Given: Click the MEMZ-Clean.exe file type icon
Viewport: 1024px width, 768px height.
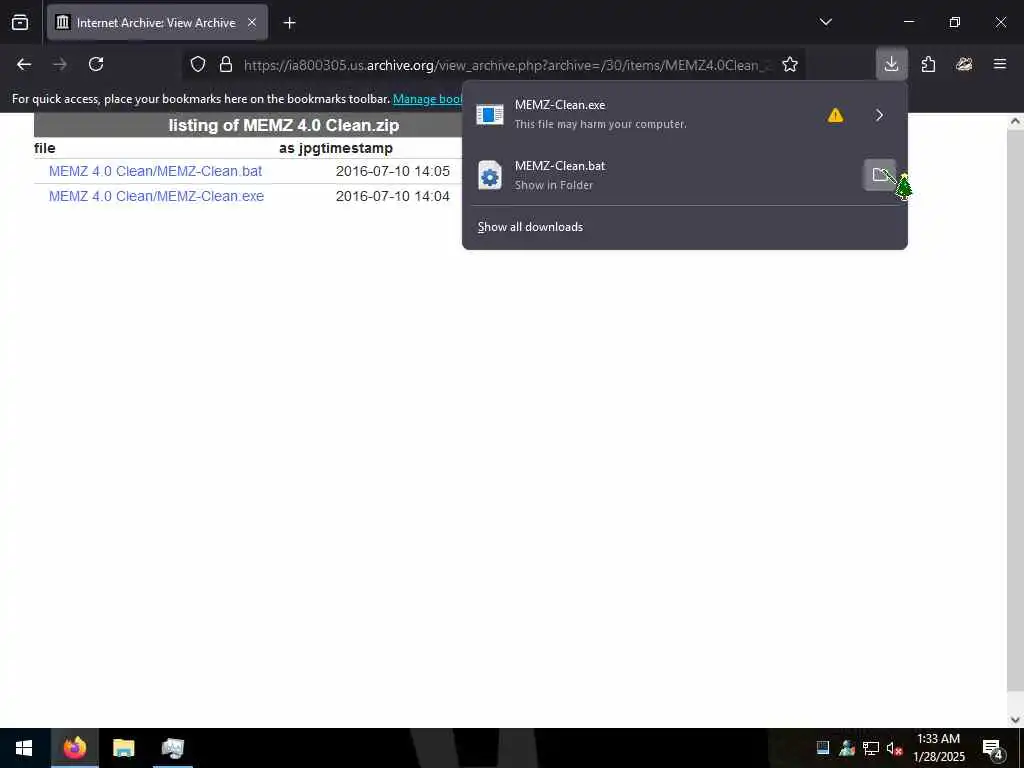Looking at the screenshot, I should 490,115.
